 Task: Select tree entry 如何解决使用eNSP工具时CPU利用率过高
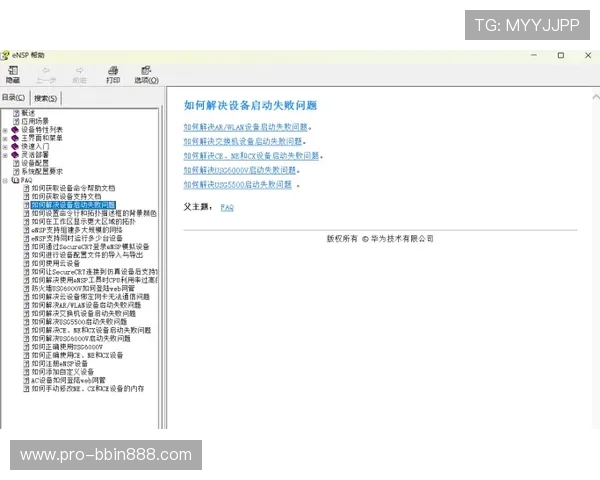click(x=95, y=280)
